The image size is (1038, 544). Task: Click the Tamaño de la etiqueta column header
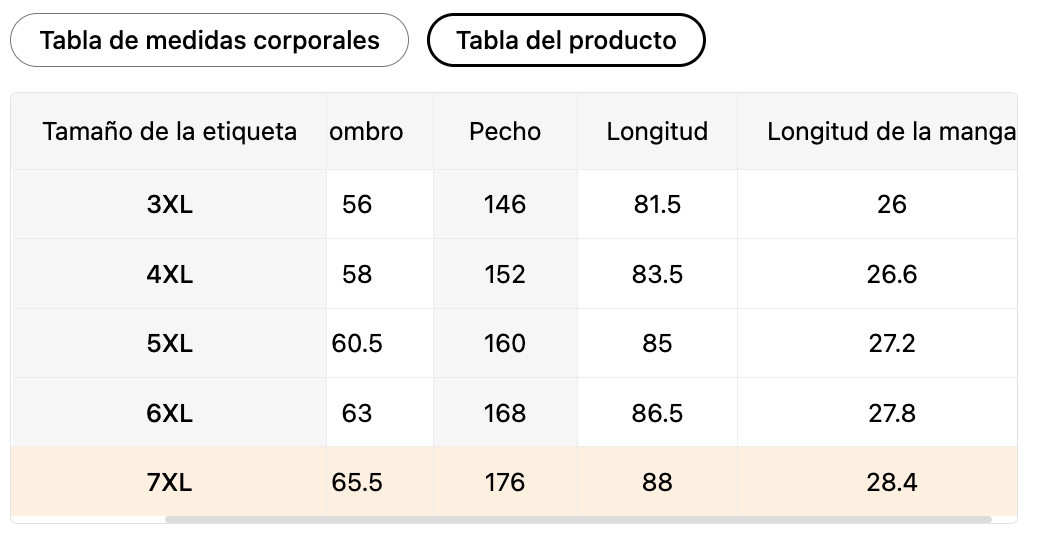pos(169,132)
